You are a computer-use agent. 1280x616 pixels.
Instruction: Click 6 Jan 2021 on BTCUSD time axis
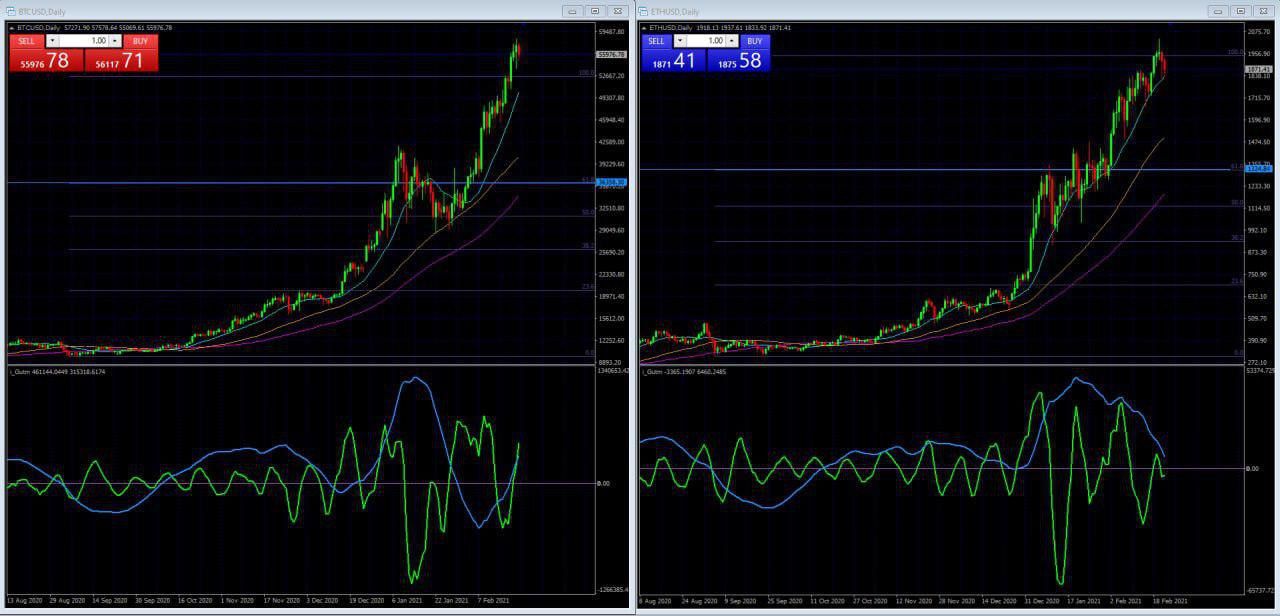(407, 600)
